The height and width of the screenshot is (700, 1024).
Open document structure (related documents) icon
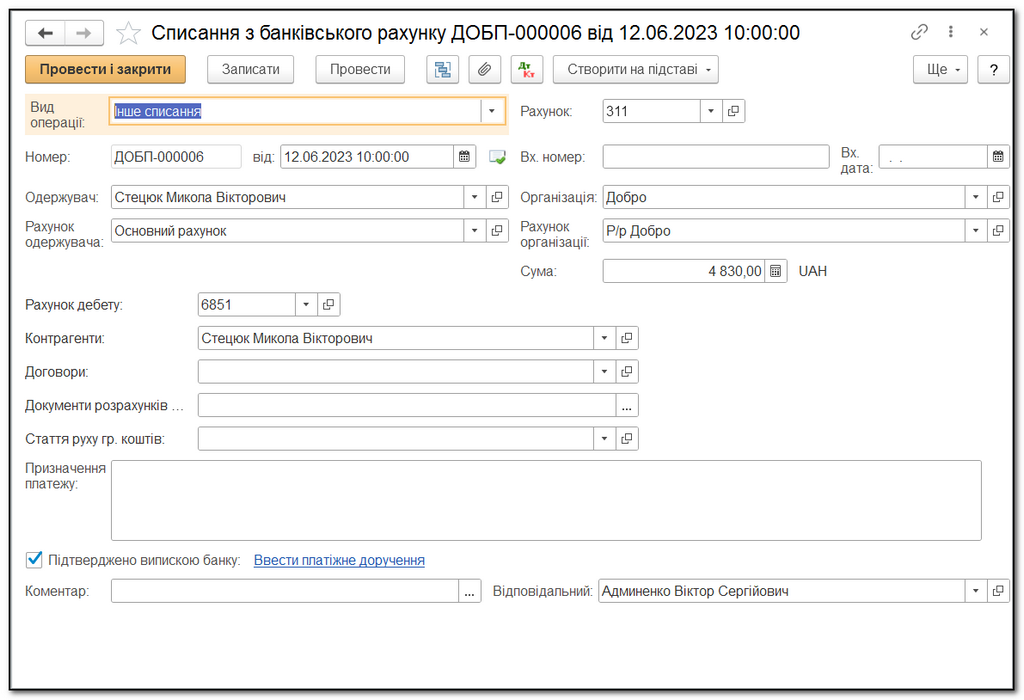tap(443, 69)
